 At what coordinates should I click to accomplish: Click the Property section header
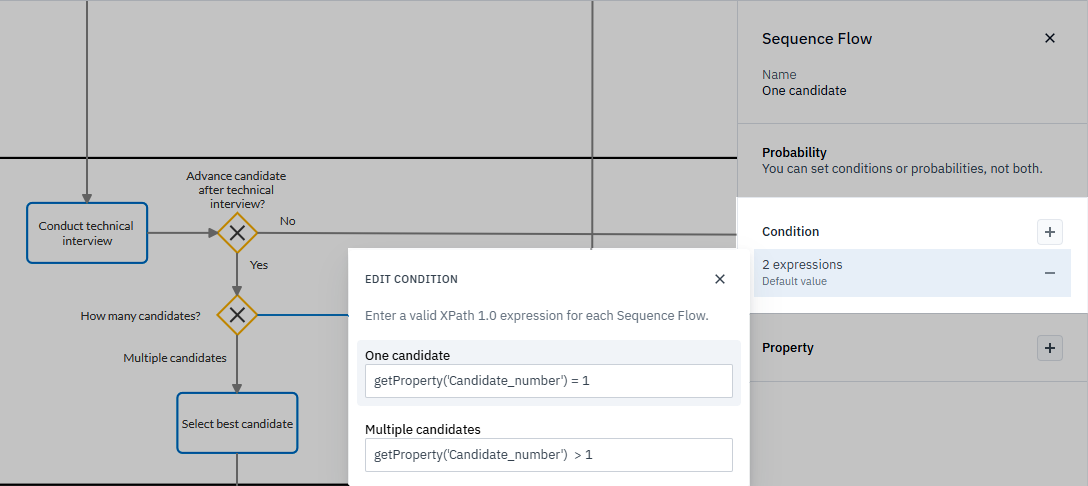(x=788, y=348)
